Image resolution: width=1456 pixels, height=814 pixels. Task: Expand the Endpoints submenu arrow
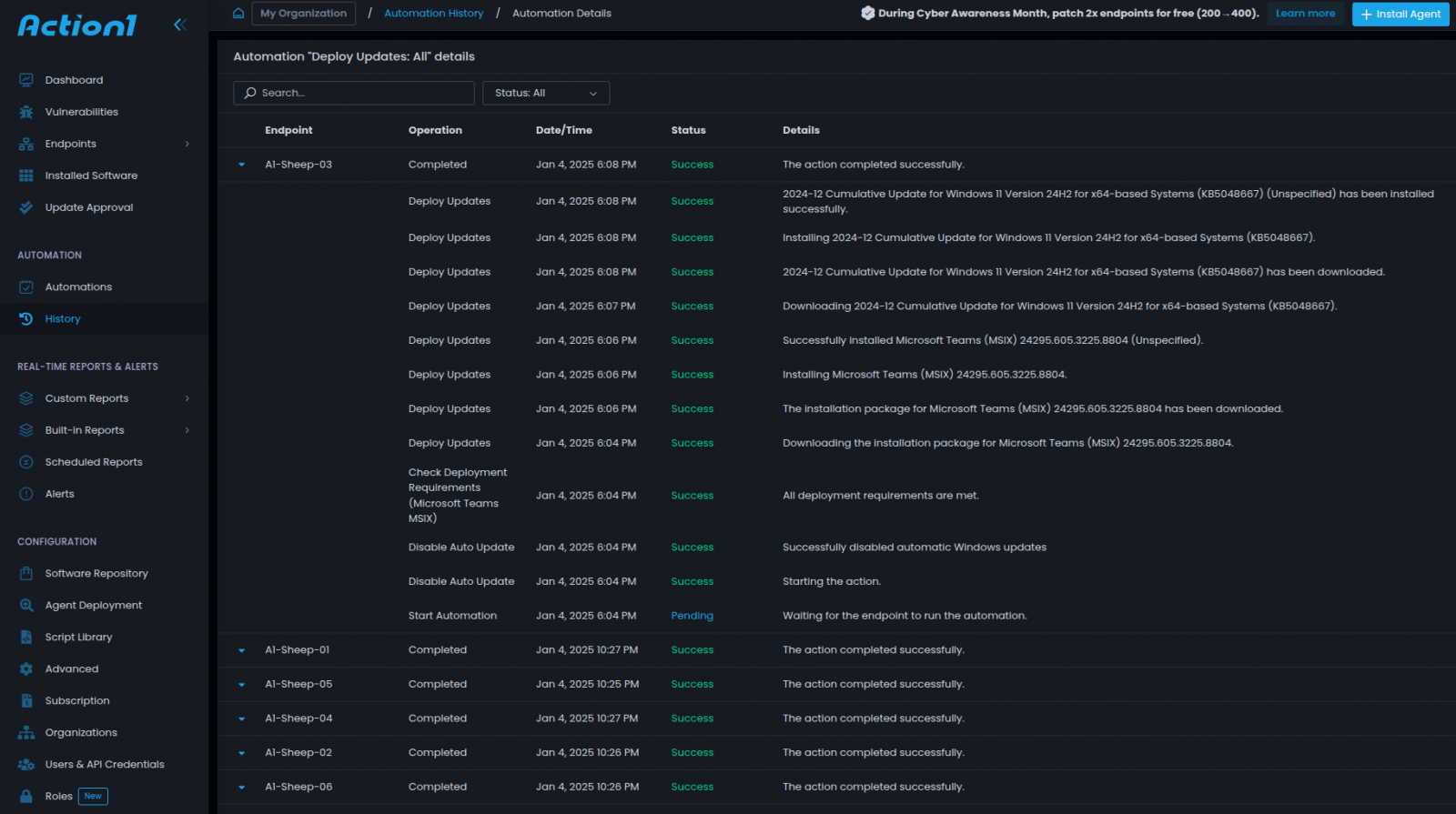[187, 144]
